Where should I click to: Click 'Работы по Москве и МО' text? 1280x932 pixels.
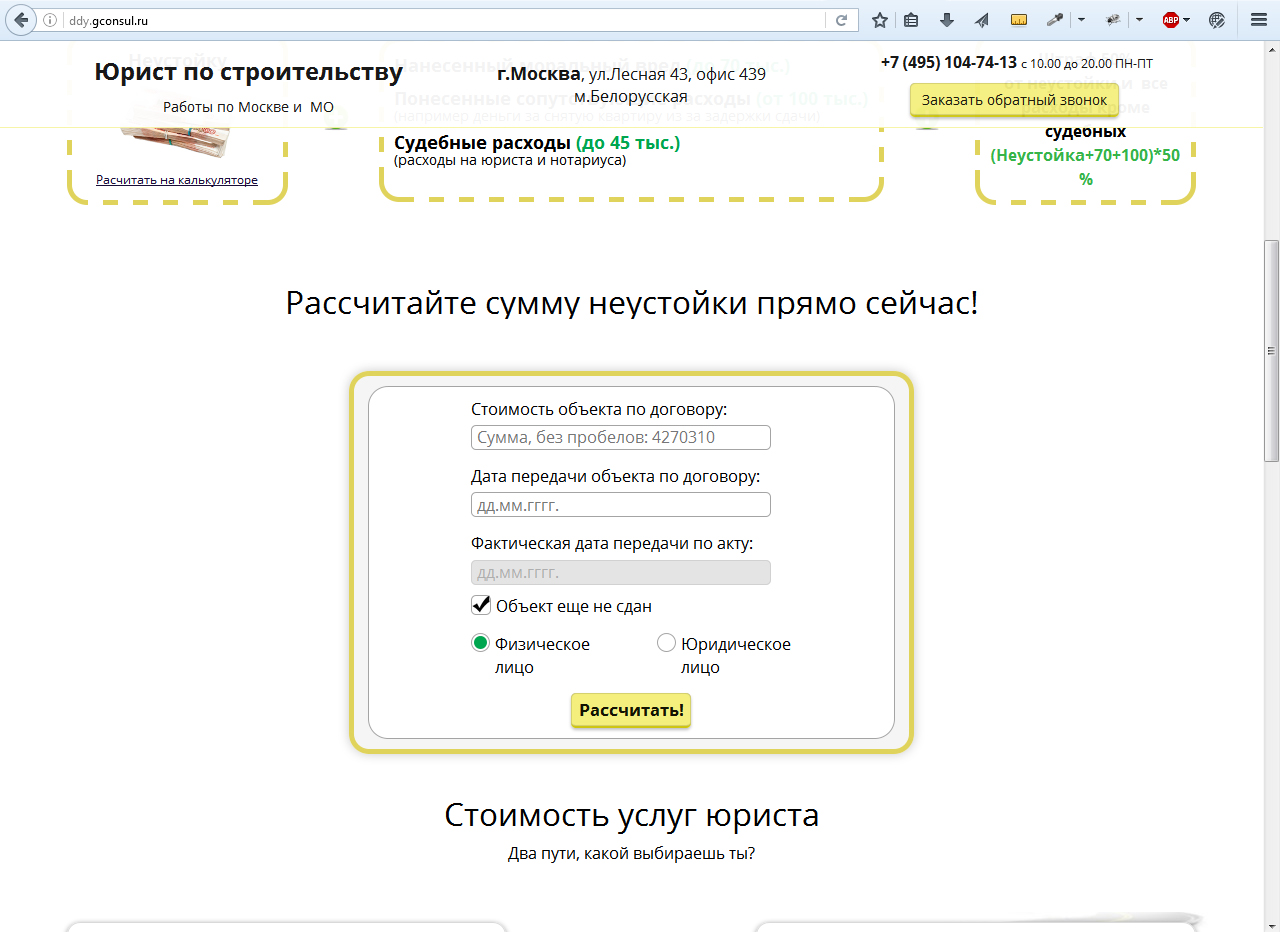click(248, 107)
